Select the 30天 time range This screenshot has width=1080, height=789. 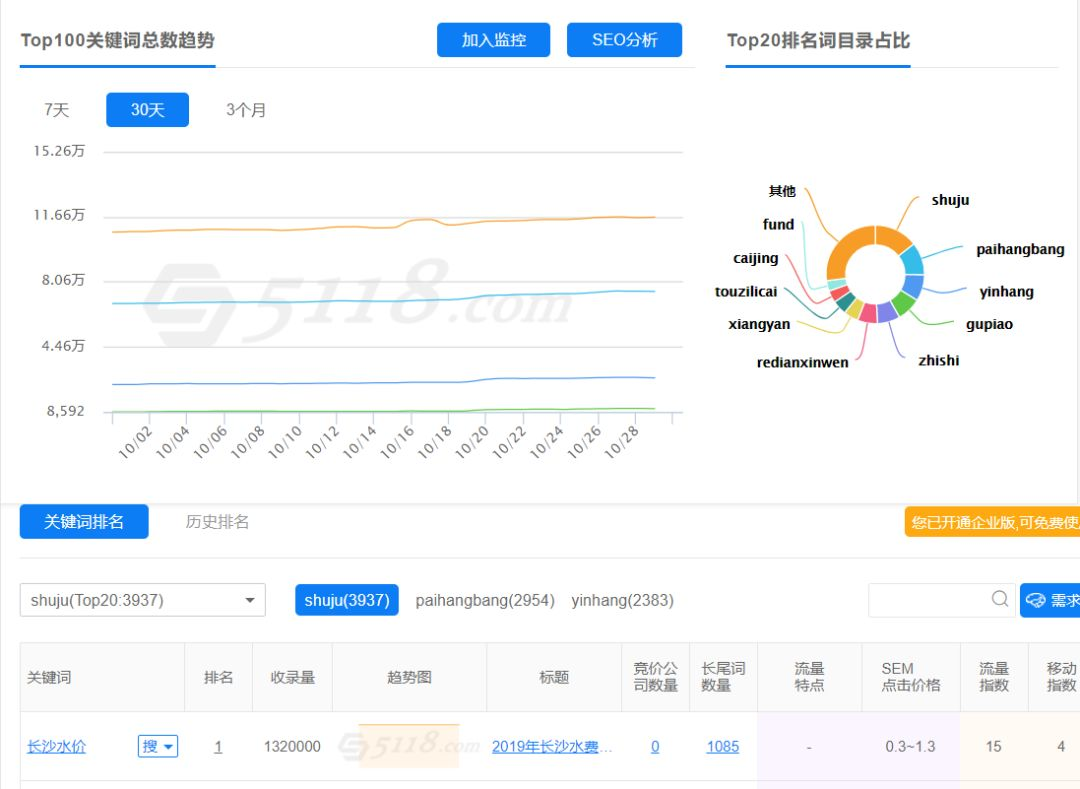click(x=147, y=110)
